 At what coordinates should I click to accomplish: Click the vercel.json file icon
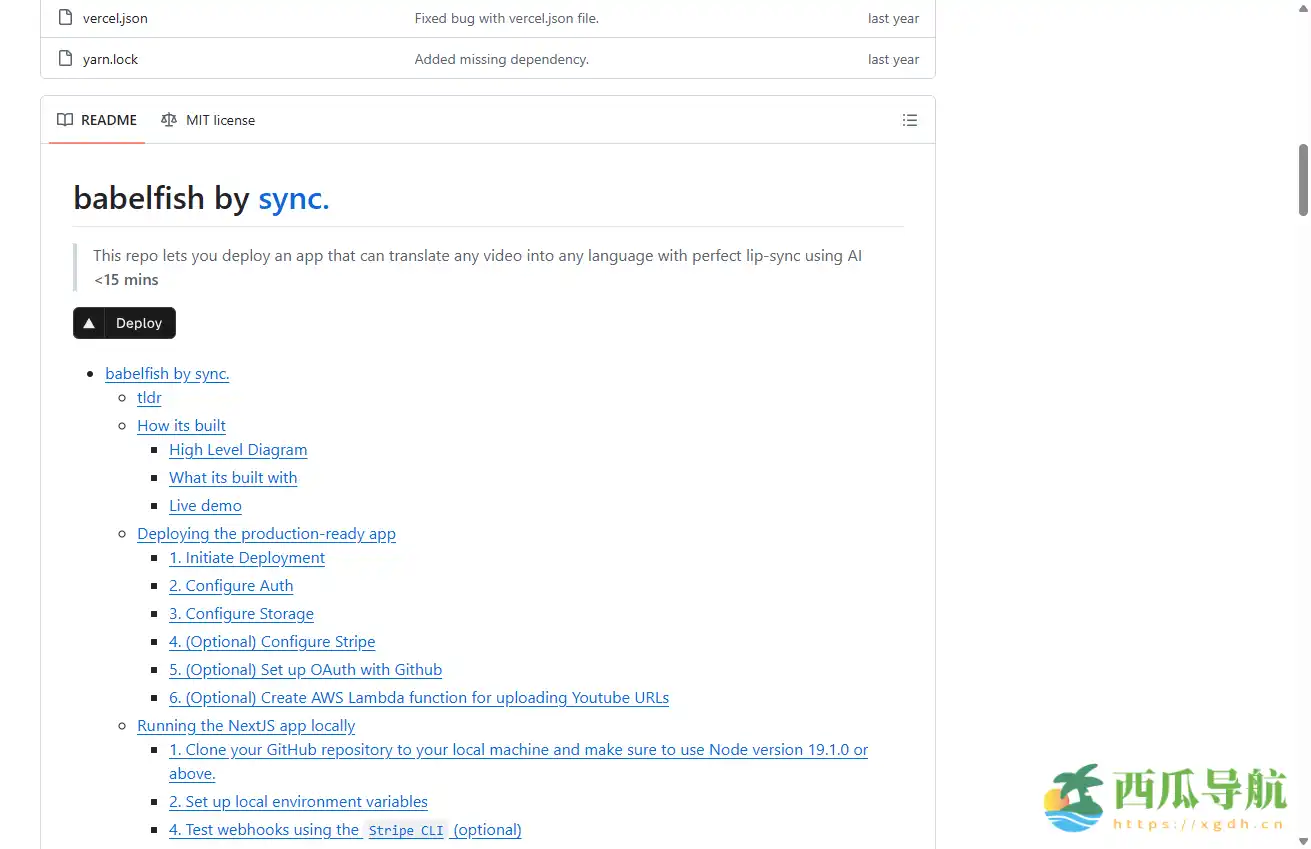click(65, 18)
